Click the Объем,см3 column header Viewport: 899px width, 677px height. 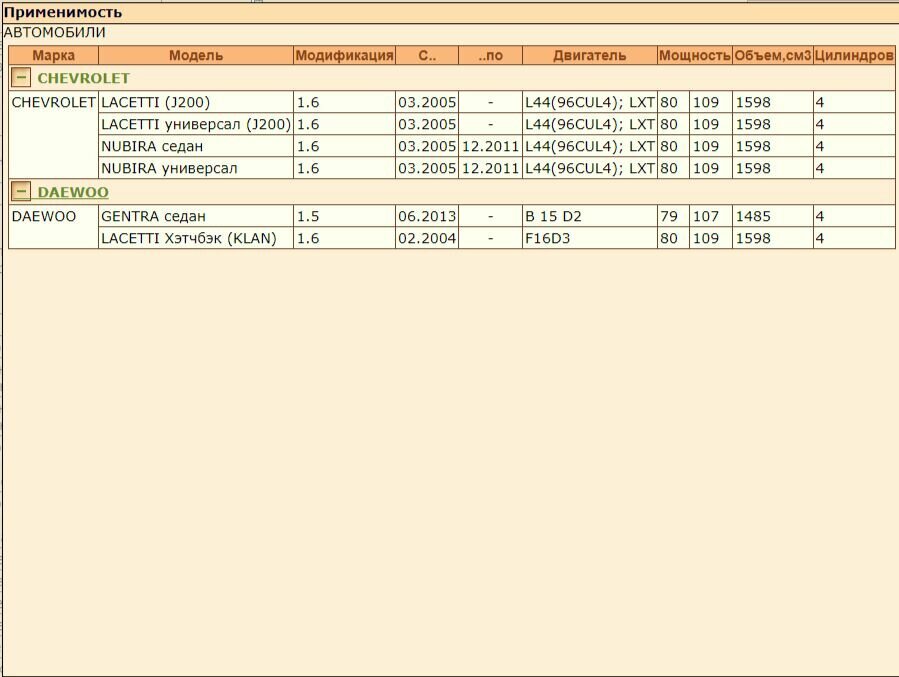click(772, 55)
